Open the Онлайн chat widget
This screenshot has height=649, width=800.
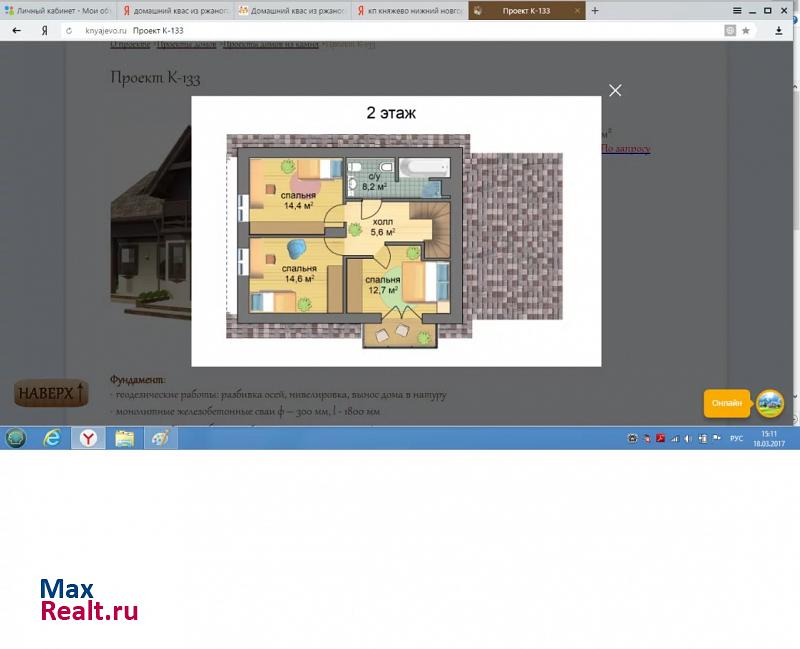(x=727, y=403)
